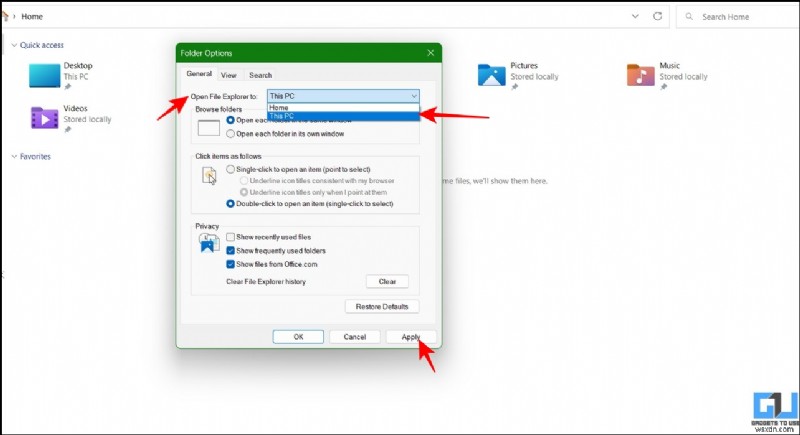Image resolution: width=800 pixels, height=435 pixels.
Task: Enable Show recently used files checkbox
Action: click(231, 237)
